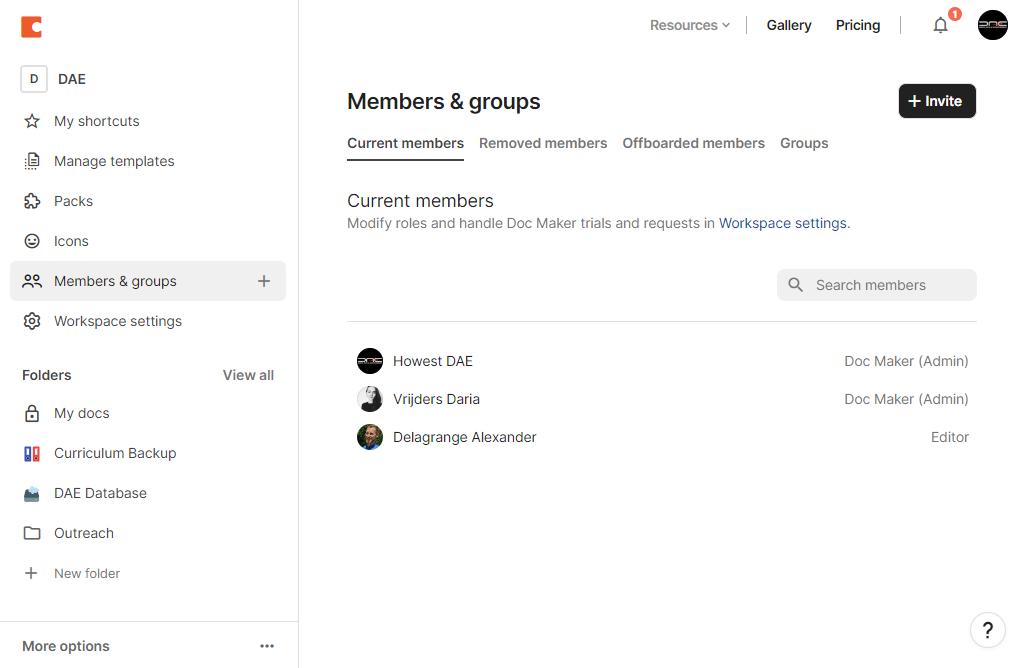Select the Current members tab
The width and height of the screenshot is (1017, 668).
tap(405, 143)
